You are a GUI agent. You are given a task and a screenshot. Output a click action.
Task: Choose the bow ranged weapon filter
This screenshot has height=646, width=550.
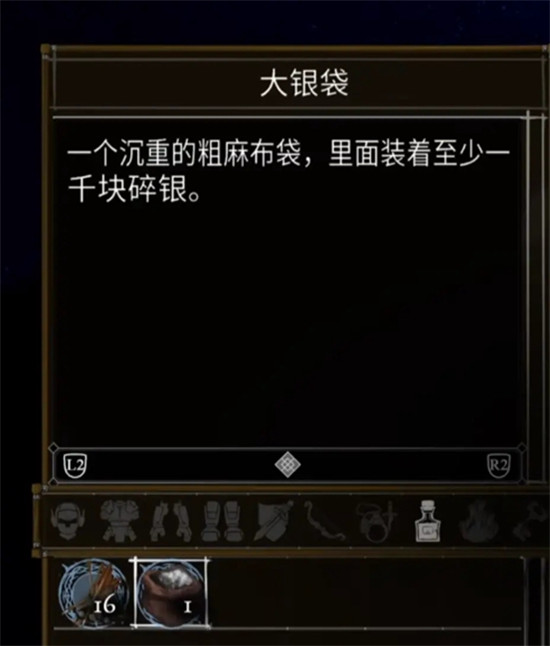[x=325, y=521]
